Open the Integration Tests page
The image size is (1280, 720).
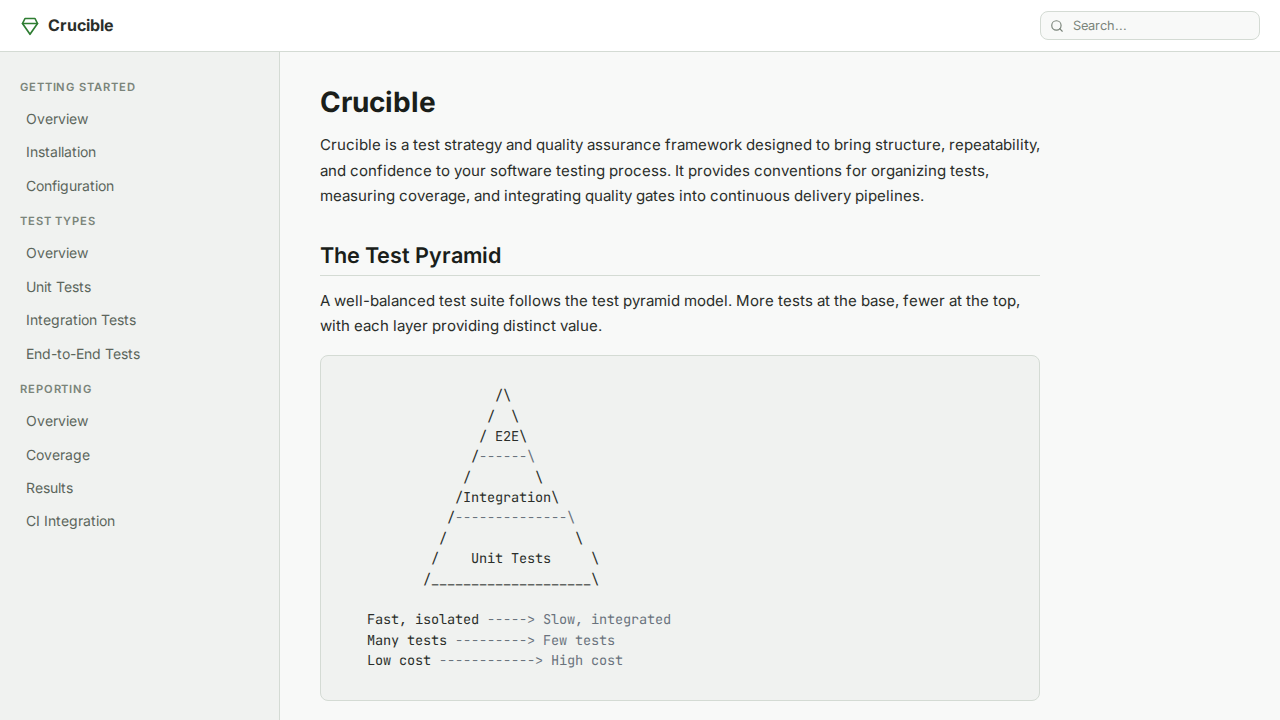(81, 320)
